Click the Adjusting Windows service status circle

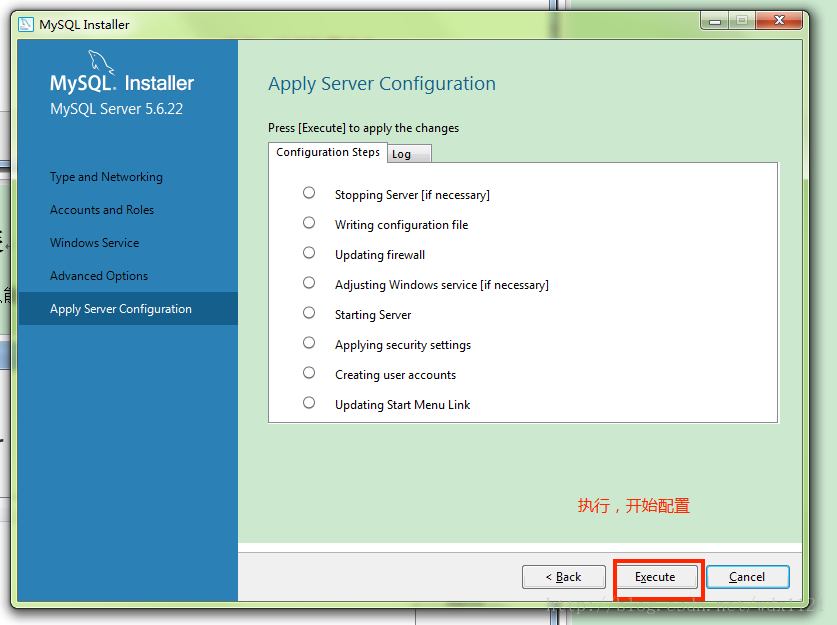(x=309, y=282)
